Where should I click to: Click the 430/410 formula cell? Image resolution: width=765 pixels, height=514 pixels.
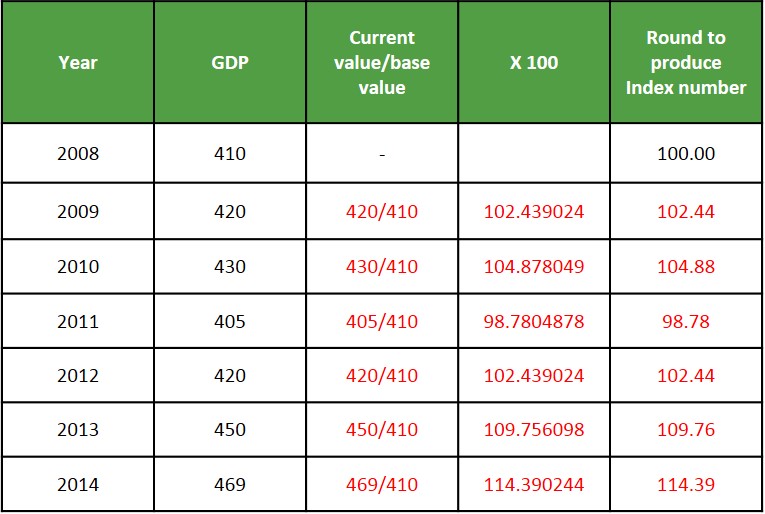(x=382, y=266)
